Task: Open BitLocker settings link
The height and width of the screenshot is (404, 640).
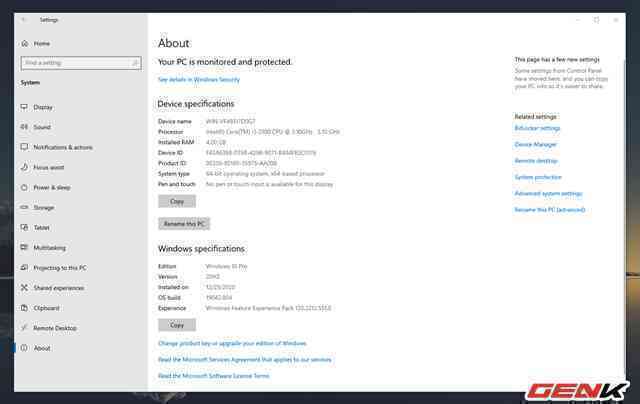Action: 537,128
